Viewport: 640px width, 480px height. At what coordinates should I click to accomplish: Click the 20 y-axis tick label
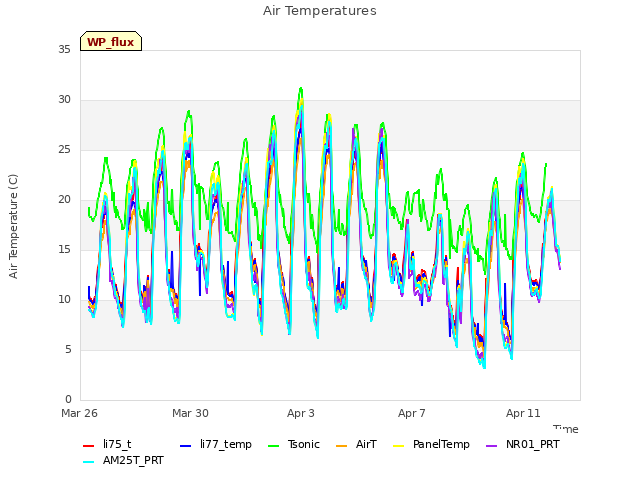click(64, 200)
